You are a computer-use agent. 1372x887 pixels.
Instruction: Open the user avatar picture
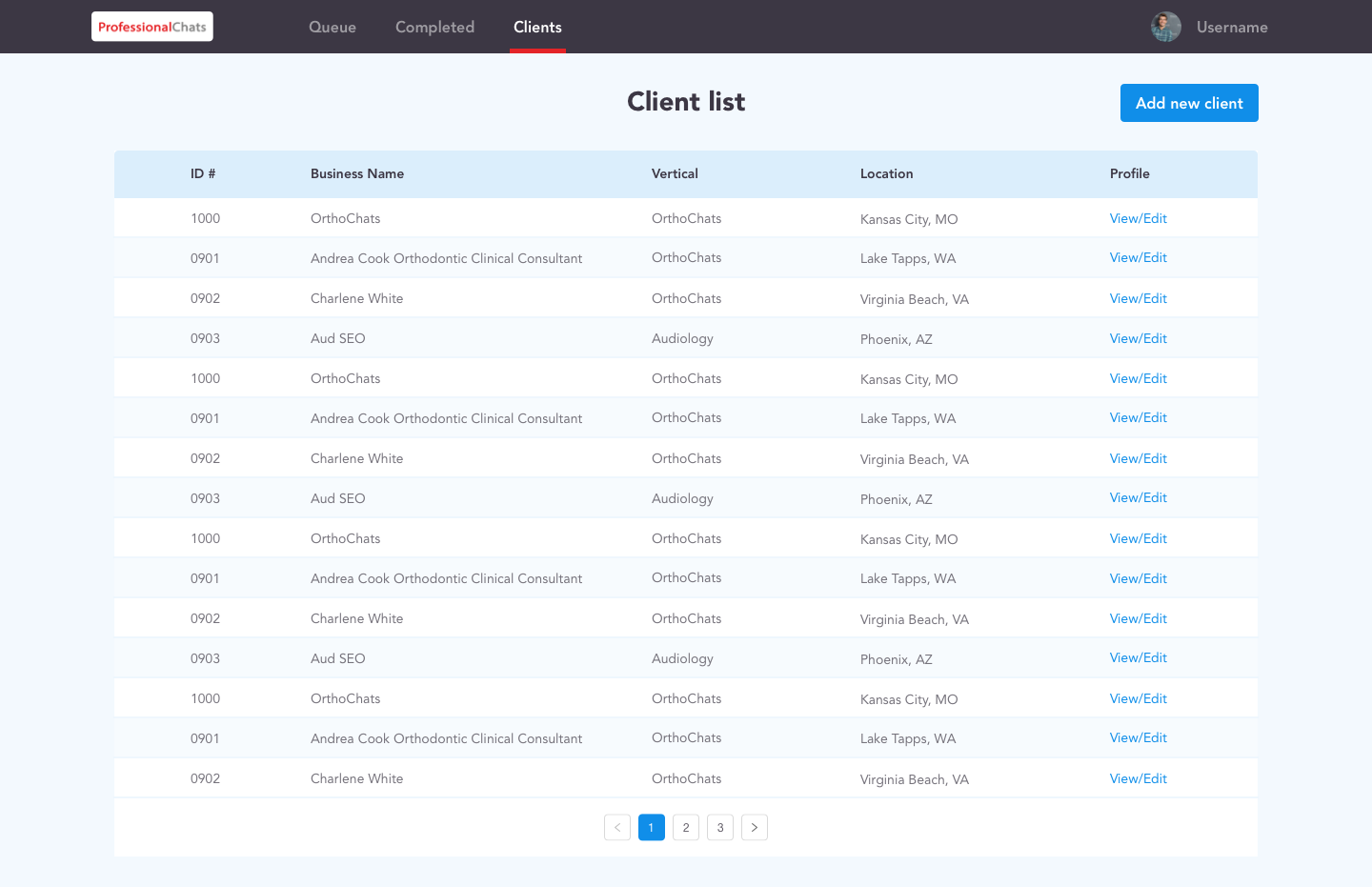pos(1165,27)
